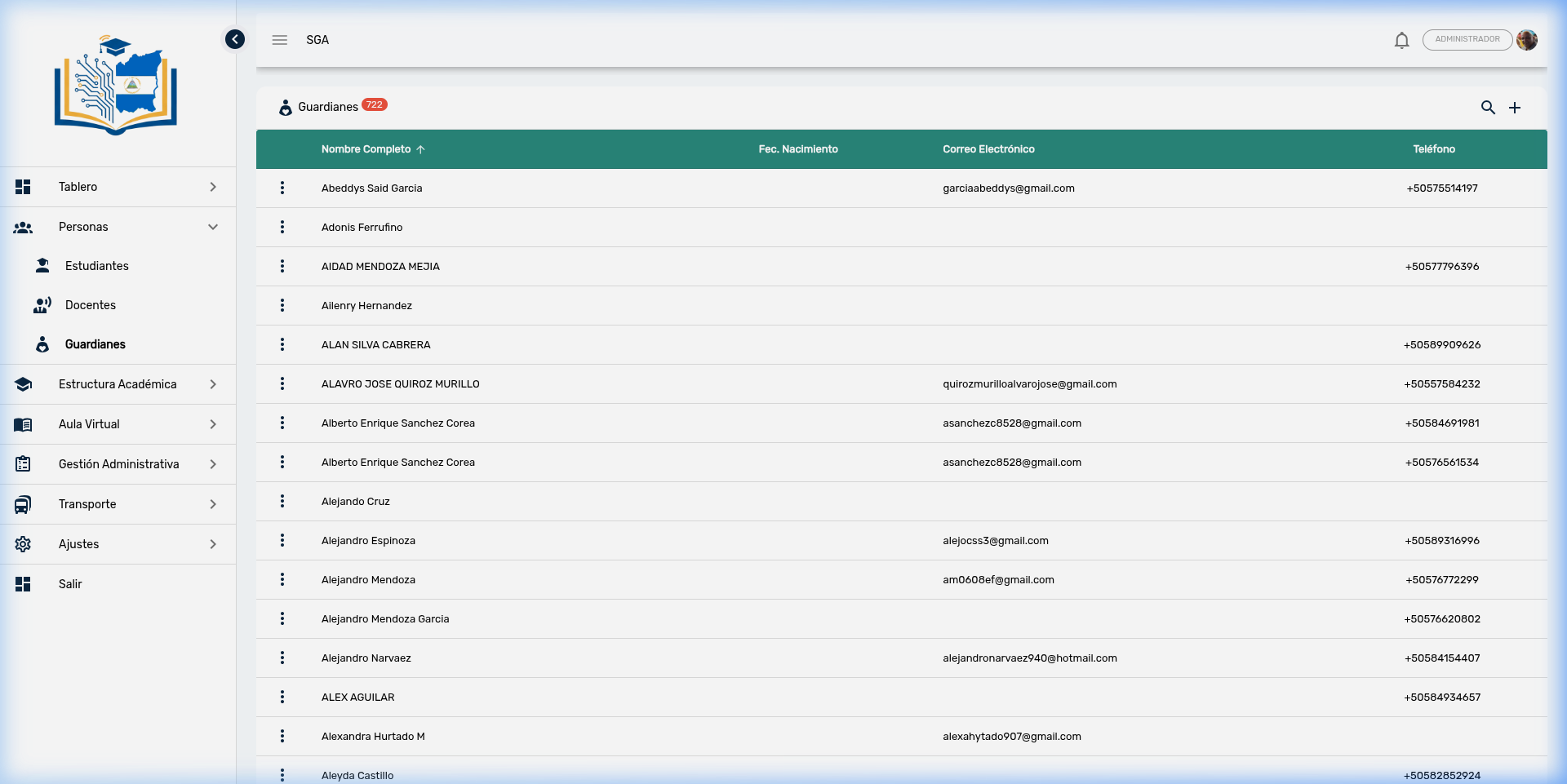
Task: Open the Docentes page
Action: coord(91,305)
